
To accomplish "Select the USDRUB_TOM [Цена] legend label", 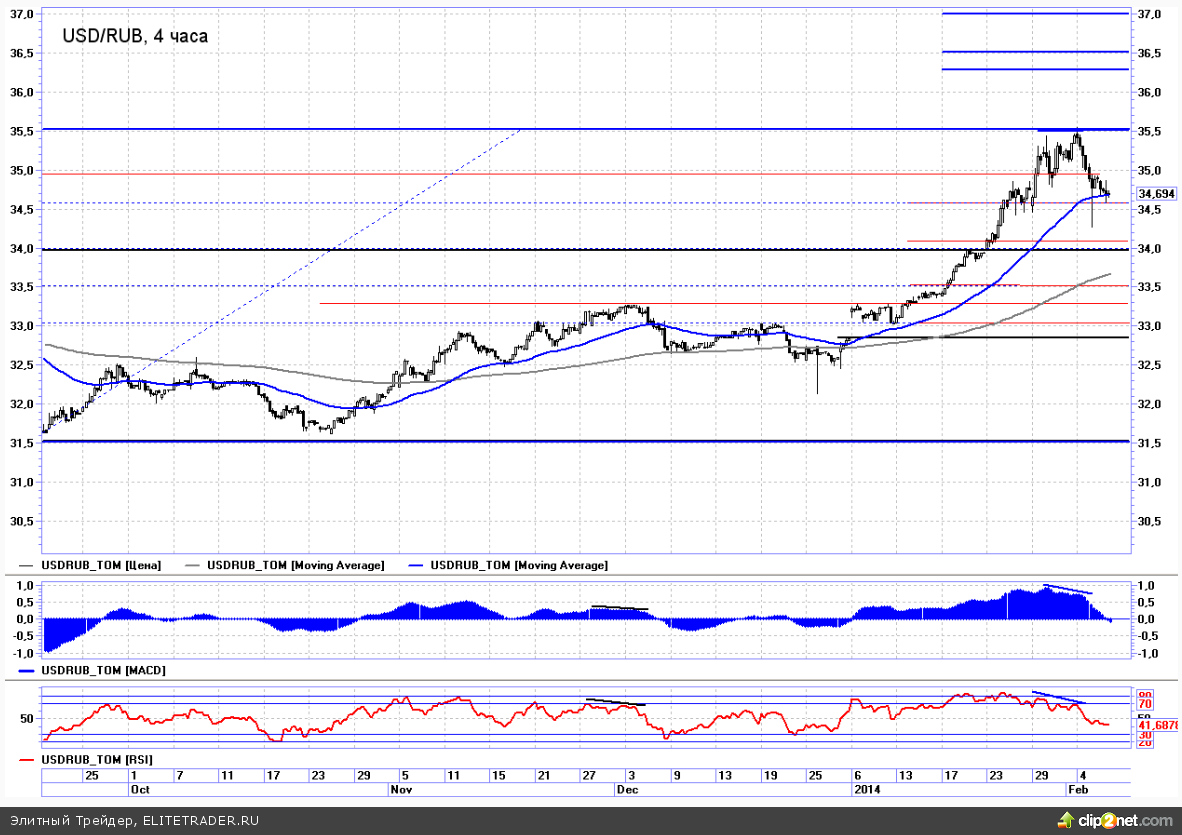I will click(x=101, y=566).
